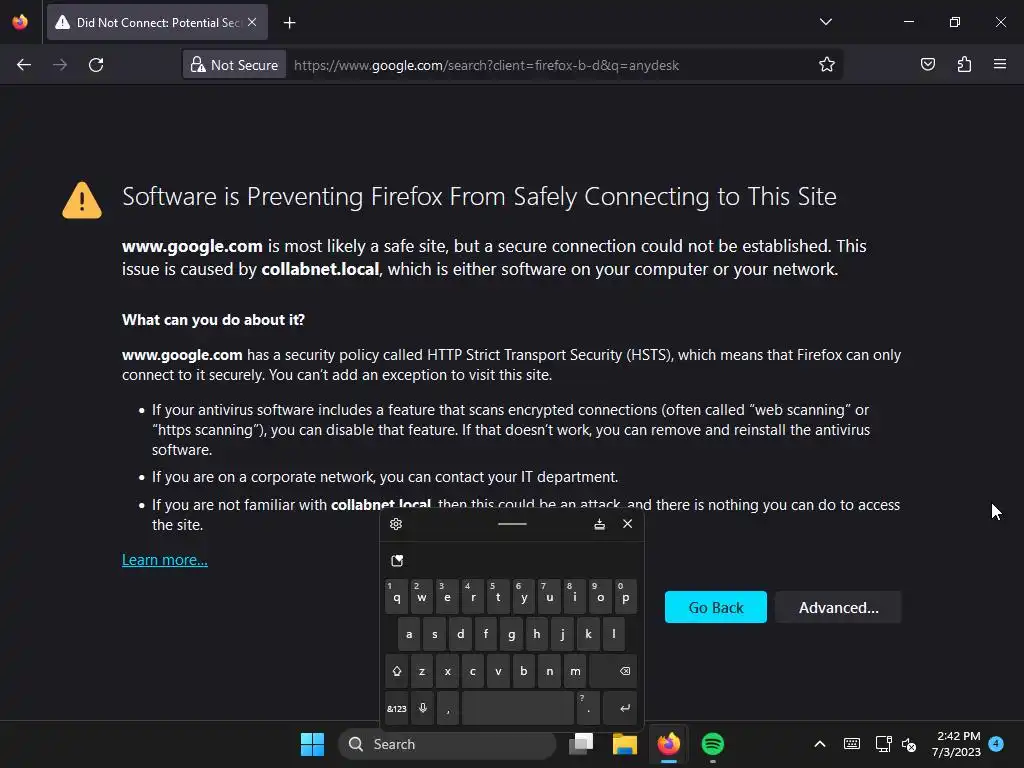Tap the i key
The height and width of the screenshot is (768, 1024).
coord(575,596)
